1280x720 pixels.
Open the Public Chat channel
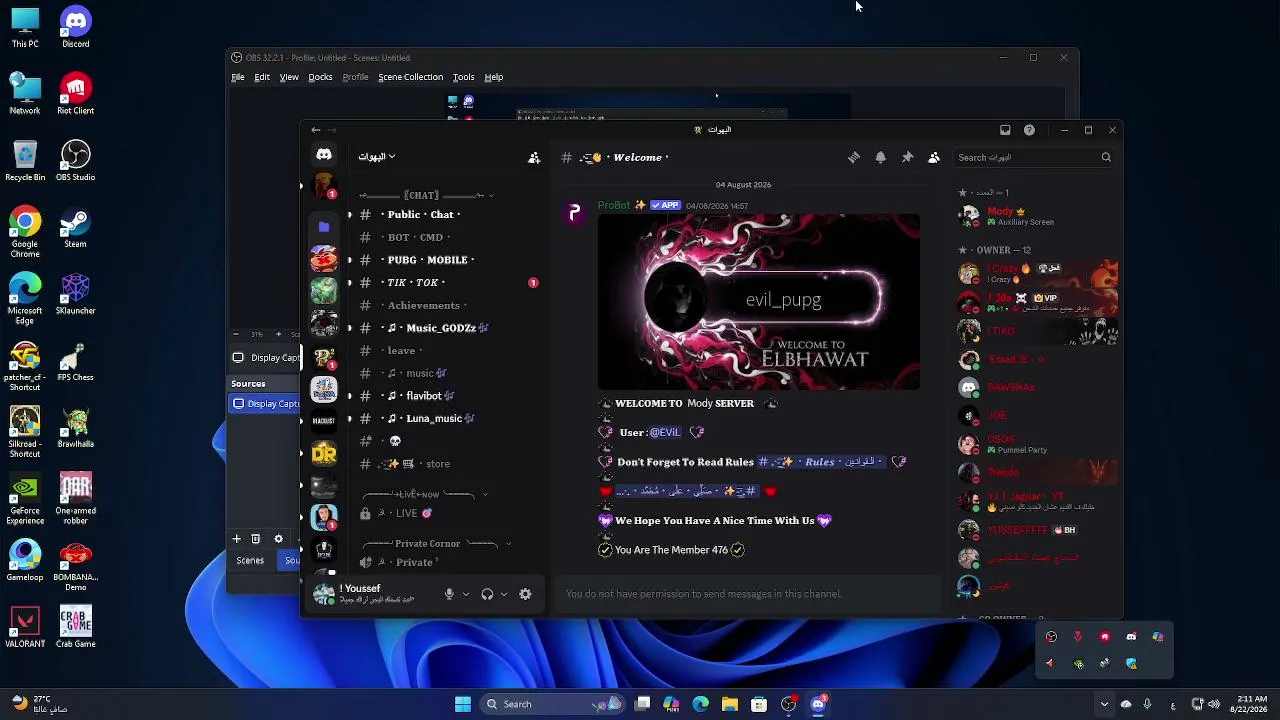coord(446,215)
